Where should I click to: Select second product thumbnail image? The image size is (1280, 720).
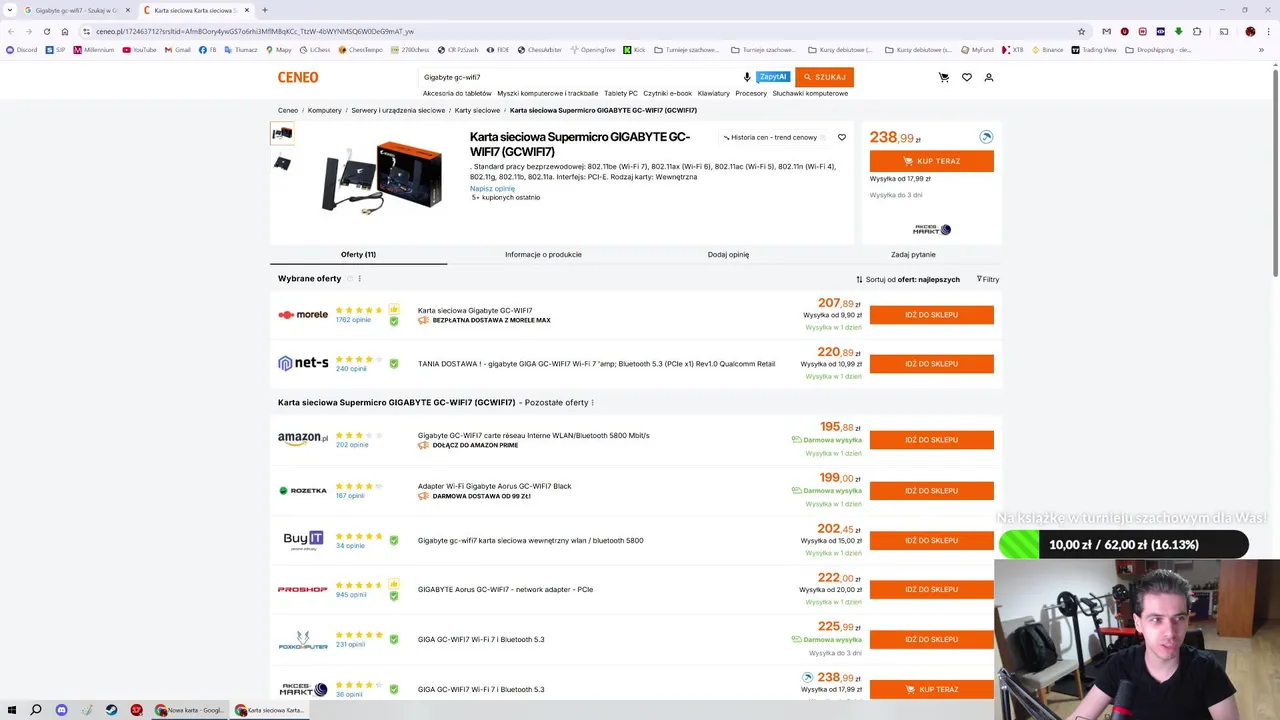point(282,163)
